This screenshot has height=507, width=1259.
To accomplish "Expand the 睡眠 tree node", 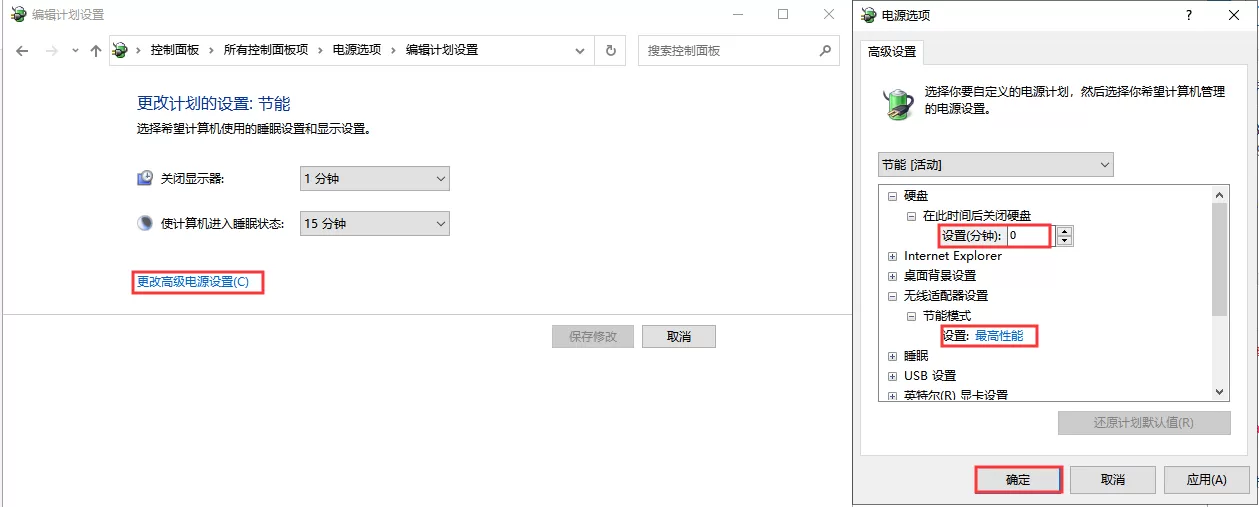I will click(x=892, y=356).
